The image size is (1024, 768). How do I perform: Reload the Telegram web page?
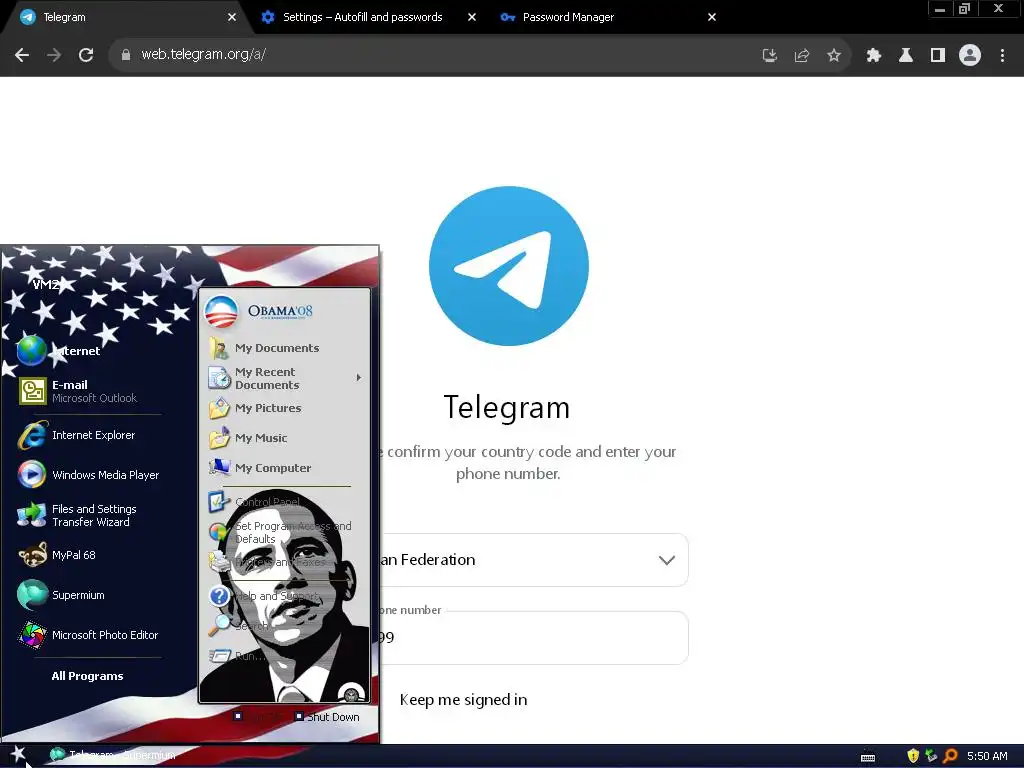coord(86,55)
